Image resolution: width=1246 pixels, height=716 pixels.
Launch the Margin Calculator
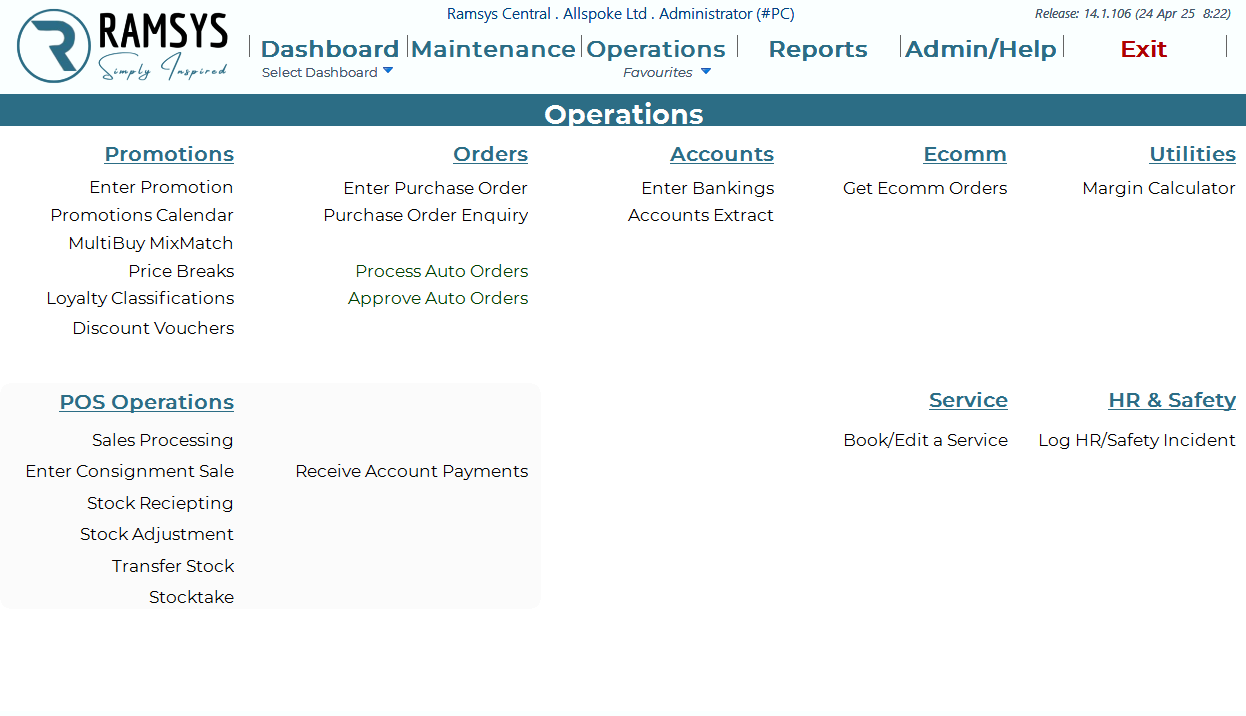1159,188
